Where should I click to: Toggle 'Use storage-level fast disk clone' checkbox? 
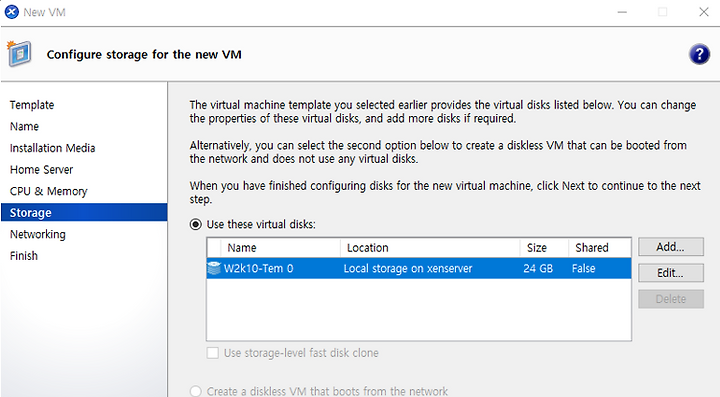point(213,353)
